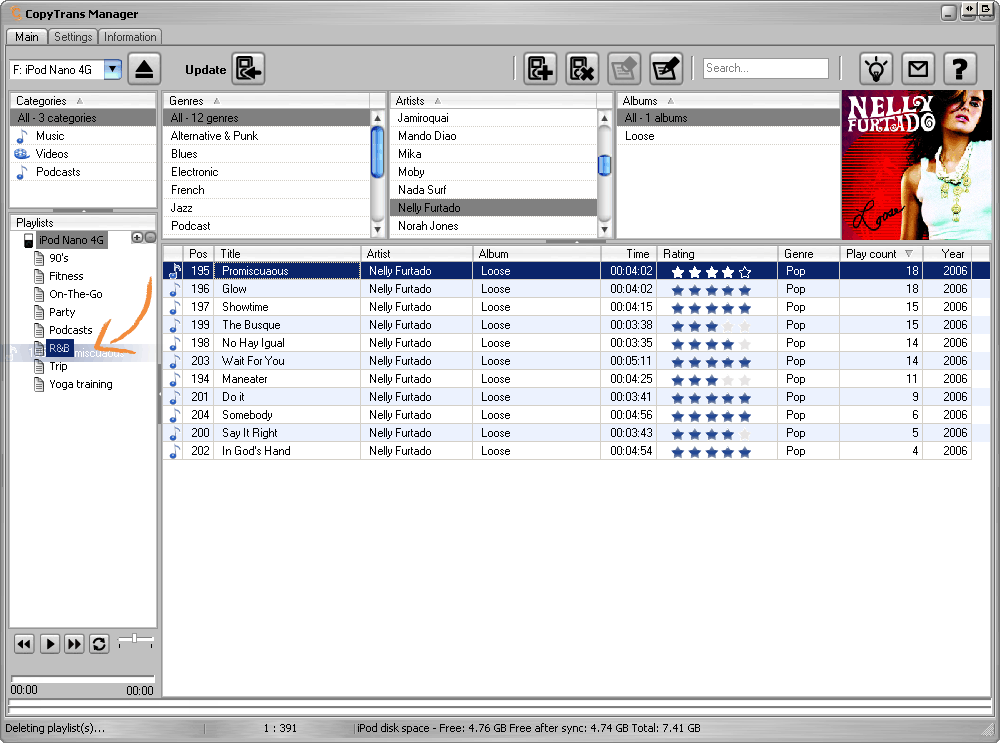1000x743 pixels.
Task: Click the volume slider handle
Action: pos(134,638)
